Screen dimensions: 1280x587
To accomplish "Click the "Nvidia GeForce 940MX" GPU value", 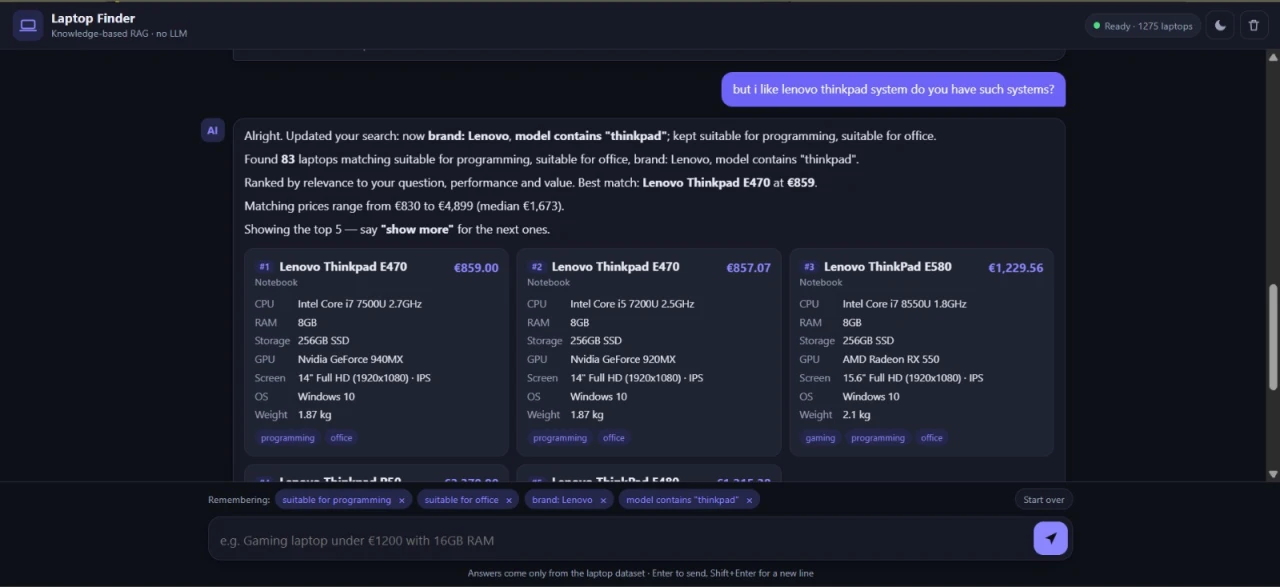I will (x=350, y=360).
